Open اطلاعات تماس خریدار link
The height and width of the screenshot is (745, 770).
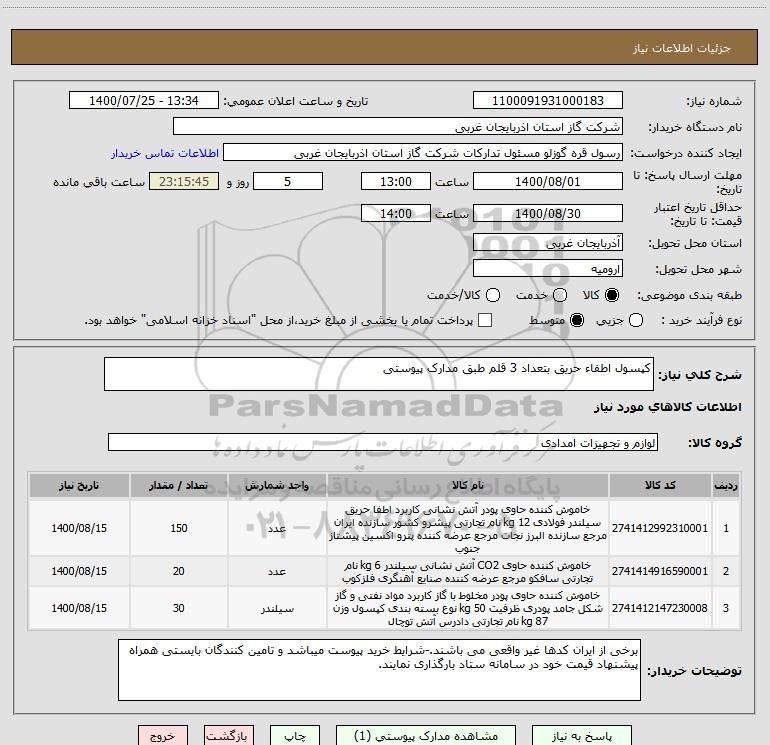click(165, 153)
